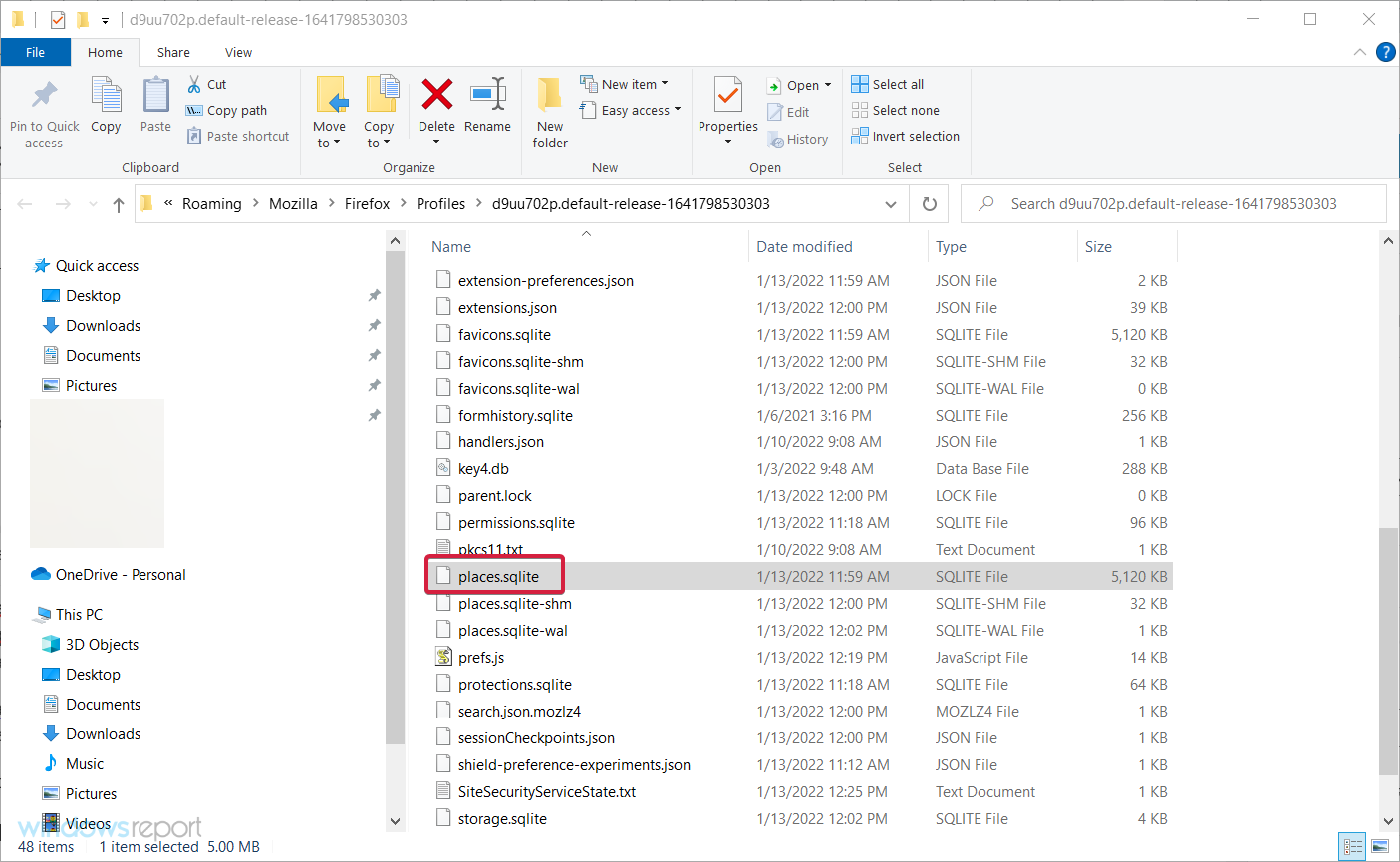
Task: Switch to the Home ribbon tab
Action: tap(105, 52)
